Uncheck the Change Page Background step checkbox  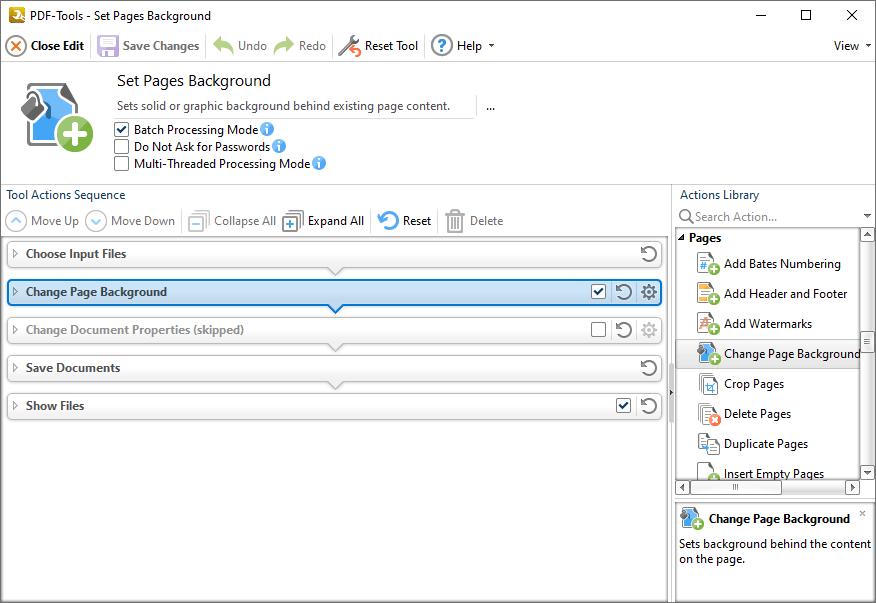pos(598,292)
